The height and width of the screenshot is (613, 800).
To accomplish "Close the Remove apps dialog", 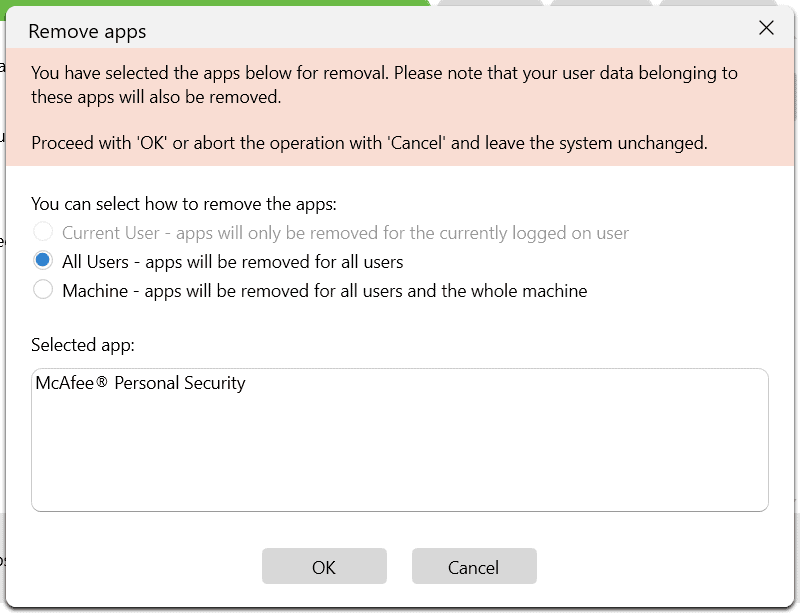I will 766,28.
